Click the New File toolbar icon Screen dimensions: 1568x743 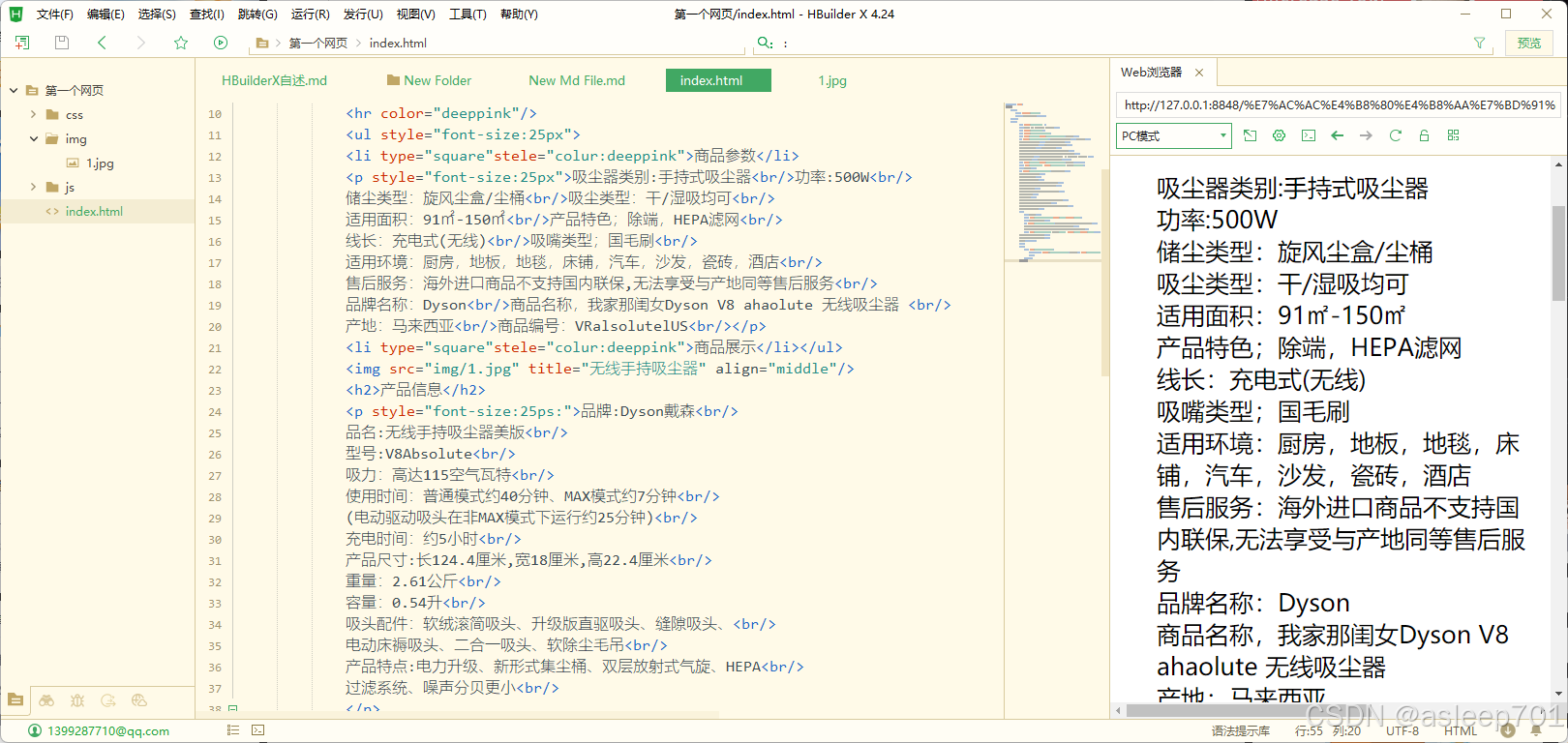coord(22,43)
